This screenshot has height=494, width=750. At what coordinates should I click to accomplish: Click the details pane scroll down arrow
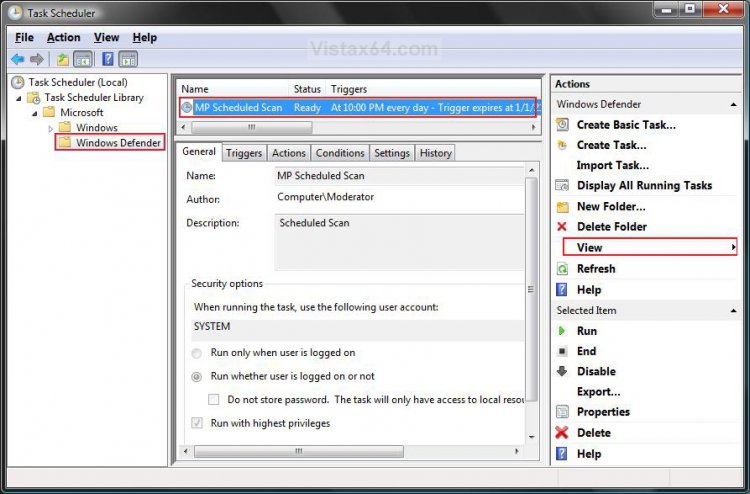(531, 437)
